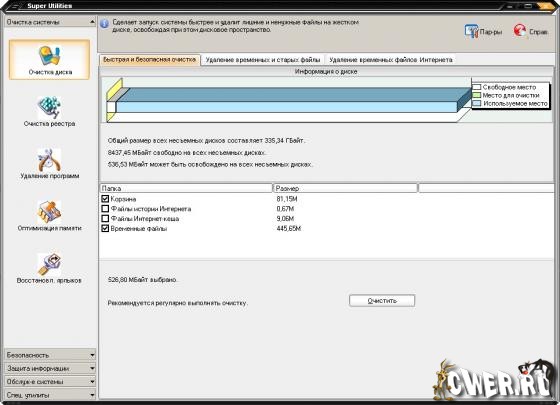Click the 0,67M size value
Image resolution: width=560 pixels, height=405 pixels.
click(x=285, y=209)
